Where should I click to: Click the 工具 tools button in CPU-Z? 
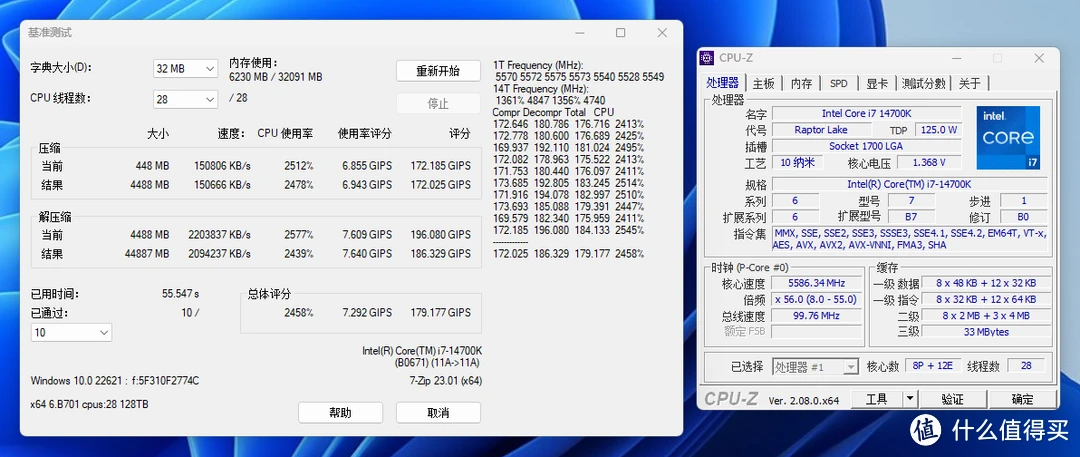(876, 399)
